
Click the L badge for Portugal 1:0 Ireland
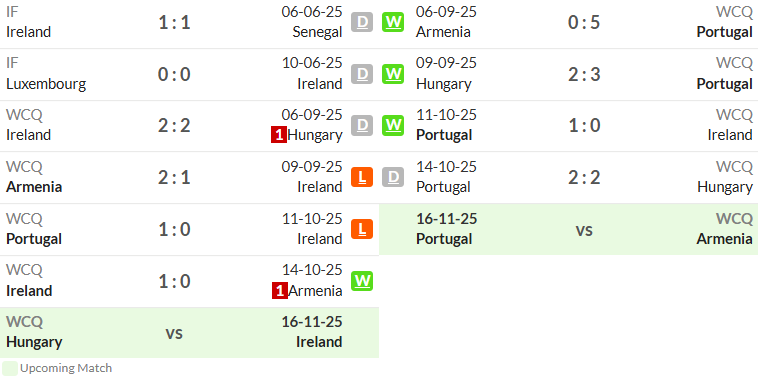[362, 229]
